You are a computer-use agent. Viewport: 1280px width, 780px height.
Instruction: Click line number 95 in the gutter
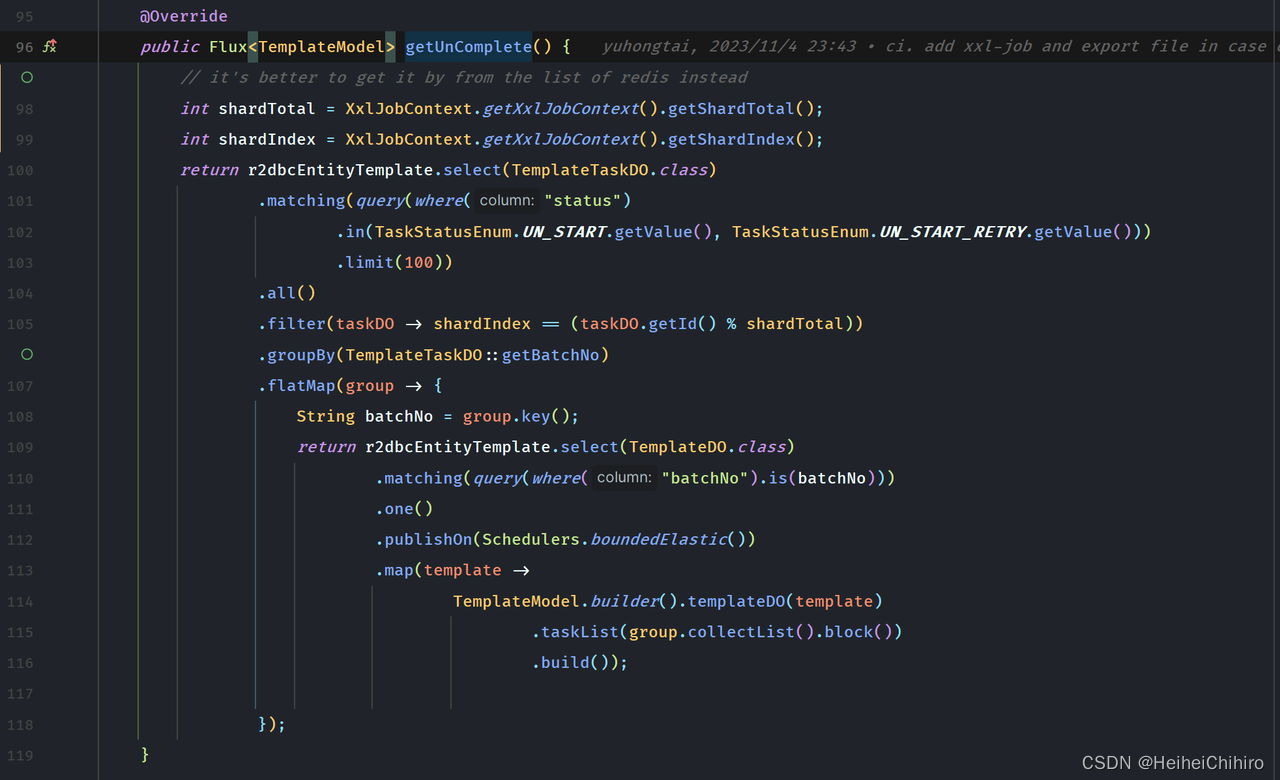[24, 17]
